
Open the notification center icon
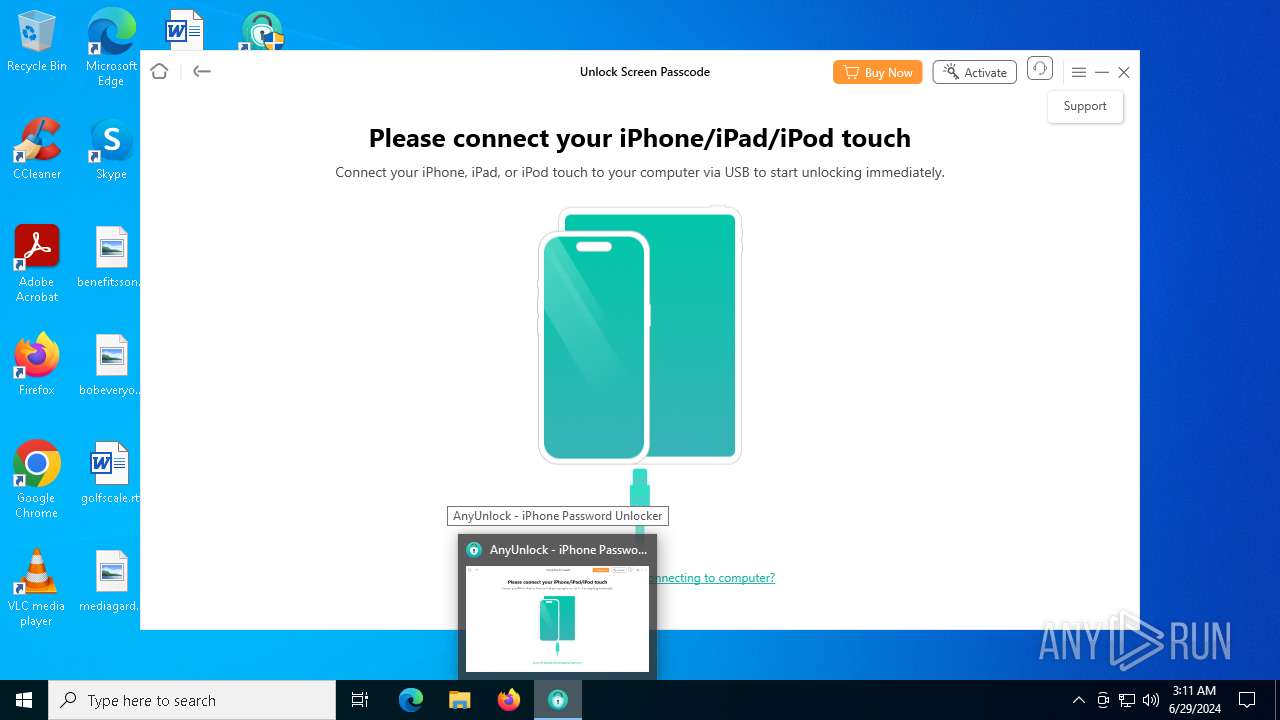point(1247,700)
